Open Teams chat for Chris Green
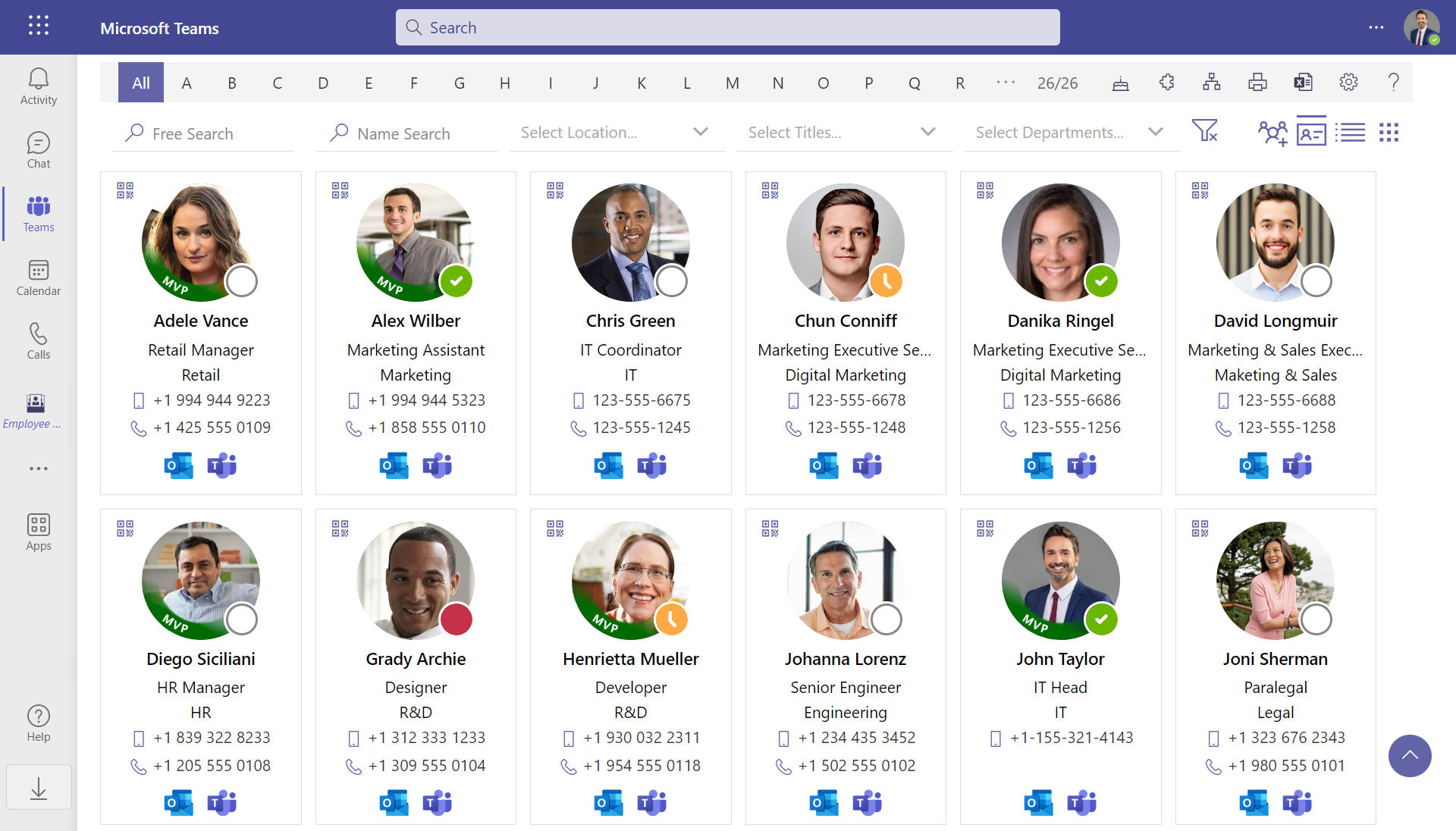 click(651, 465)
